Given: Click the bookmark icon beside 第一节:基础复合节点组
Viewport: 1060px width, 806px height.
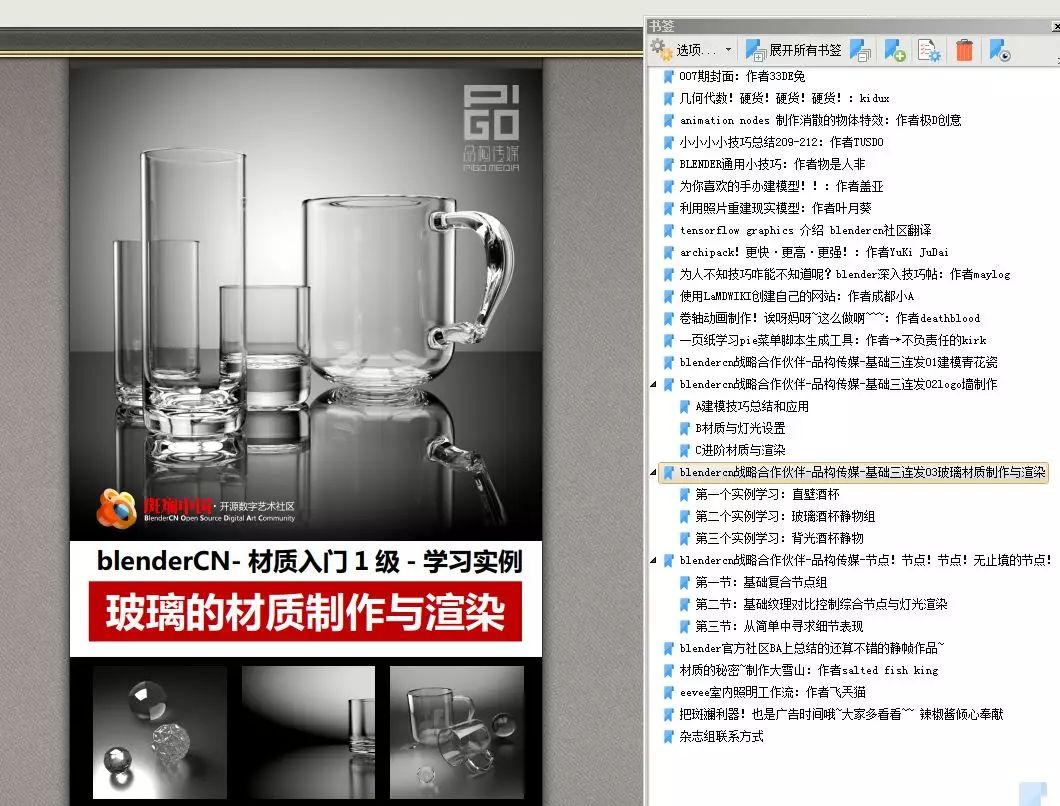Looking at the screenshot, I should (685, 582).
